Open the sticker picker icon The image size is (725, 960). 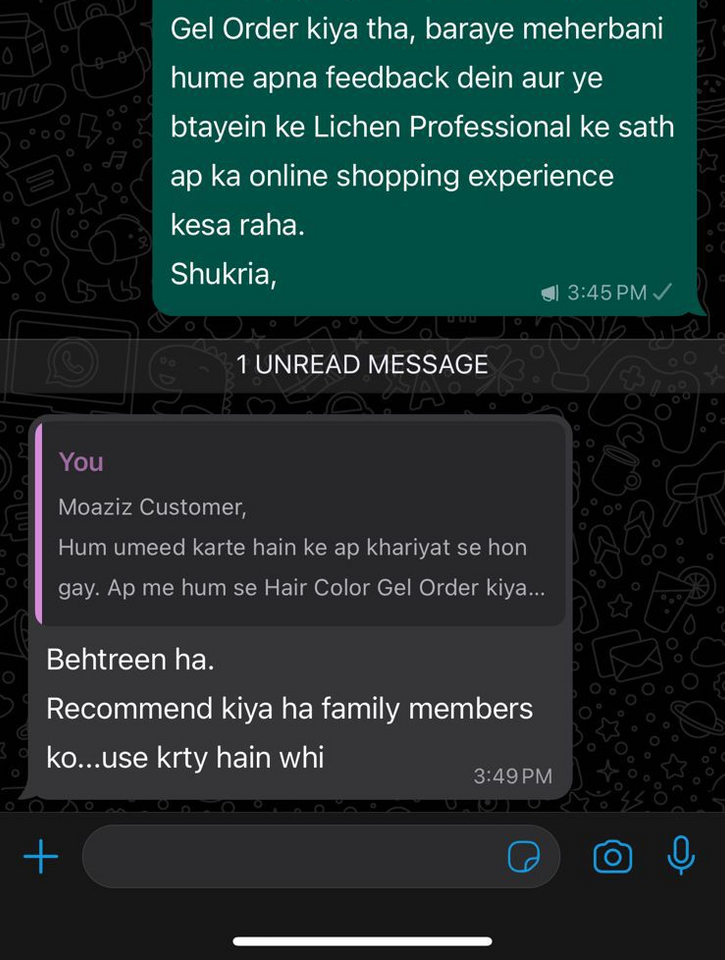[524, 856]
